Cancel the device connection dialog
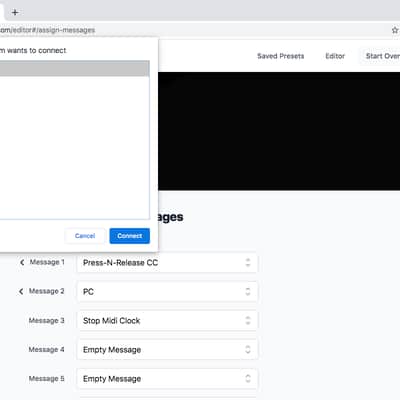Image resolution: width=400 pixels, height=400 pixels. [85, 236]
